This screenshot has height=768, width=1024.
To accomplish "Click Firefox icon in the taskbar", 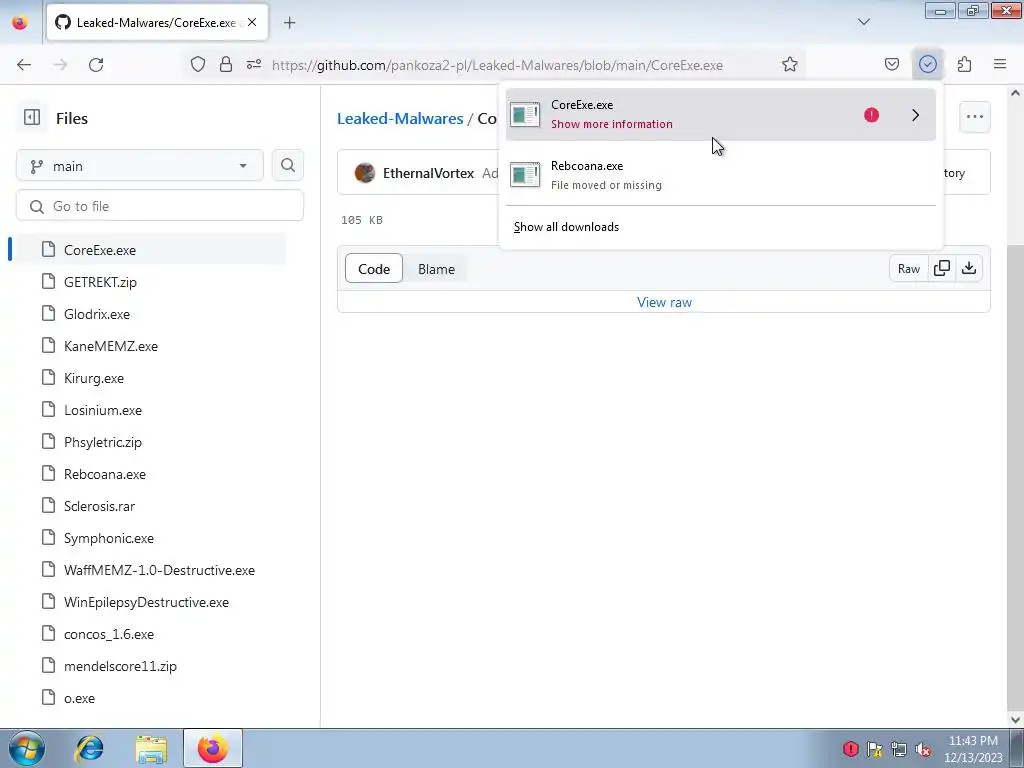I will point(213,748).
